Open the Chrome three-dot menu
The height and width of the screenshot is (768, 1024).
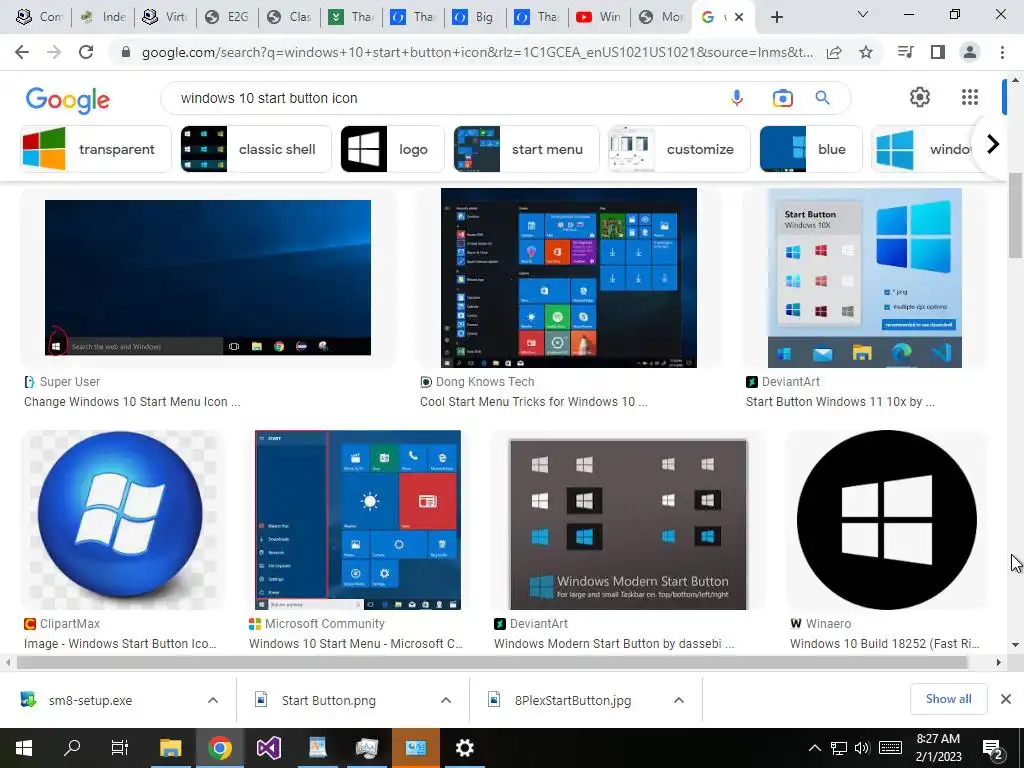point(1002,52)
